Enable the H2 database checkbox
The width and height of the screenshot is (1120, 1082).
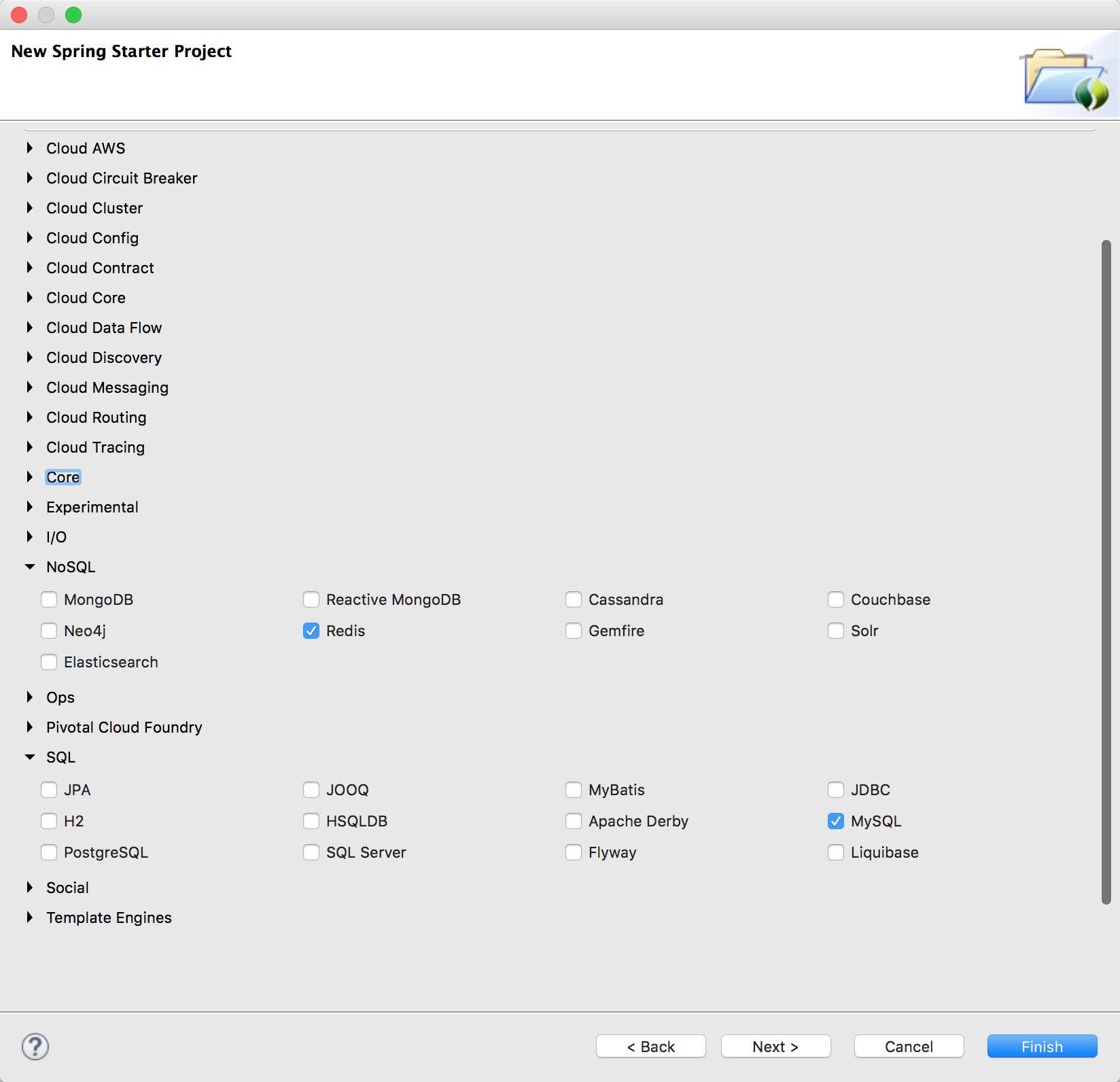coord(49,821)
